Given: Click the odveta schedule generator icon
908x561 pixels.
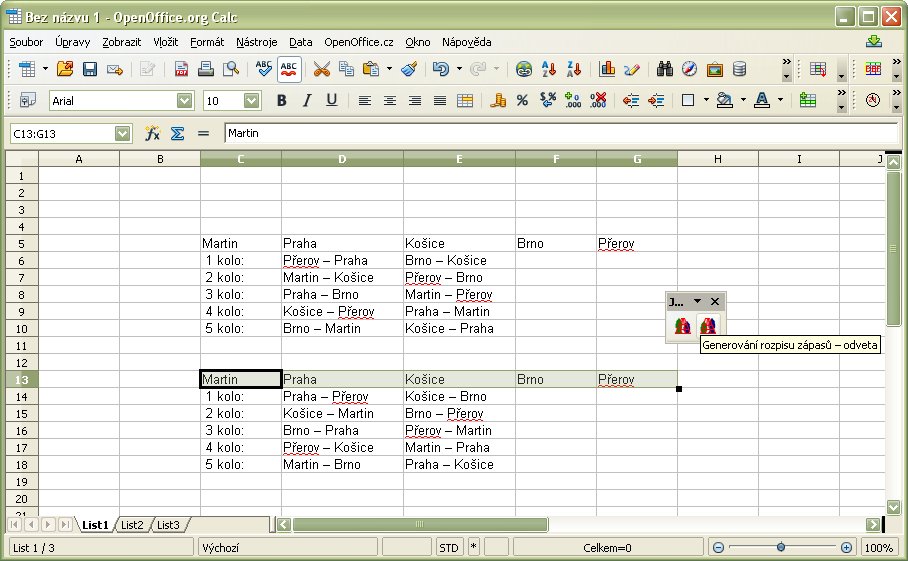Looking at the screenshot, I should pos(708,326).
